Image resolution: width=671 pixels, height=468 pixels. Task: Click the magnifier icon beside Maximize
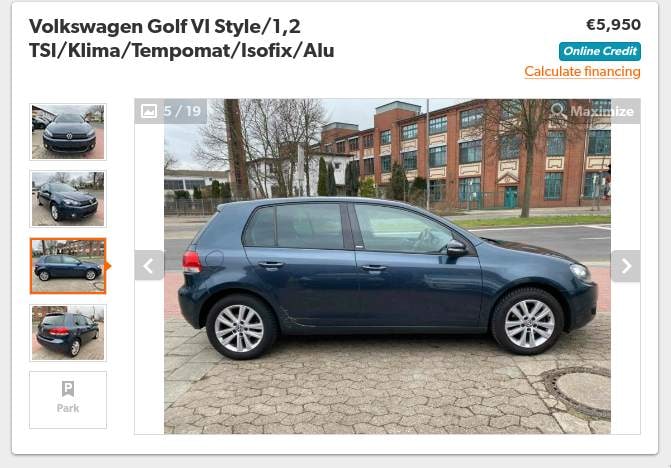pos(558,110)
